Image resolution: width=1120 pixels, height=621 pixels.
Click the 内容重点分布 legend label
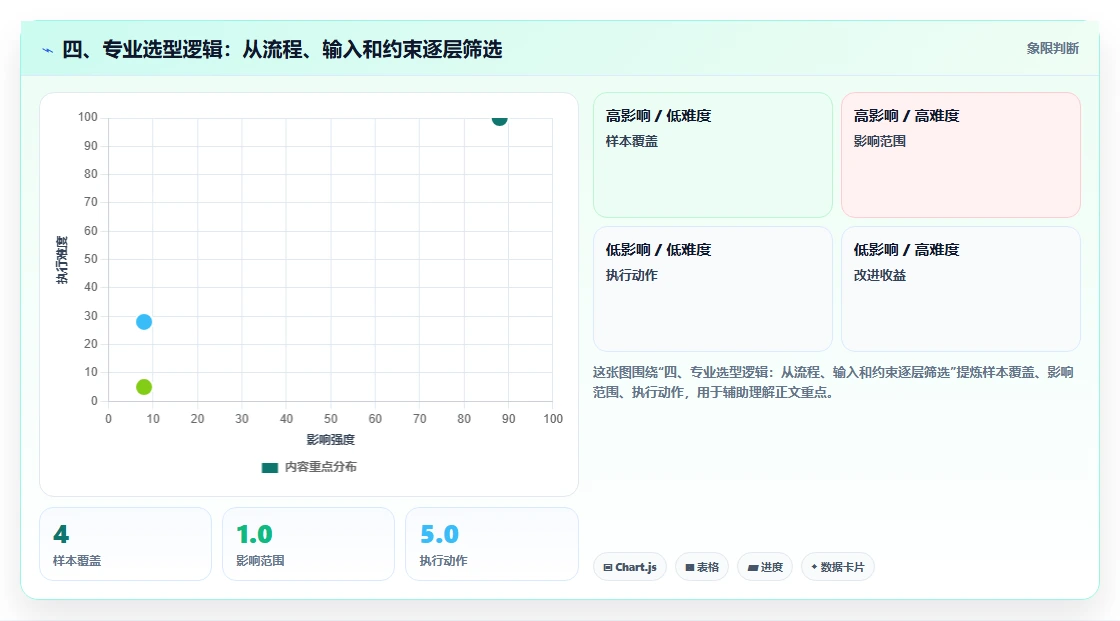[x=321, y=467]
